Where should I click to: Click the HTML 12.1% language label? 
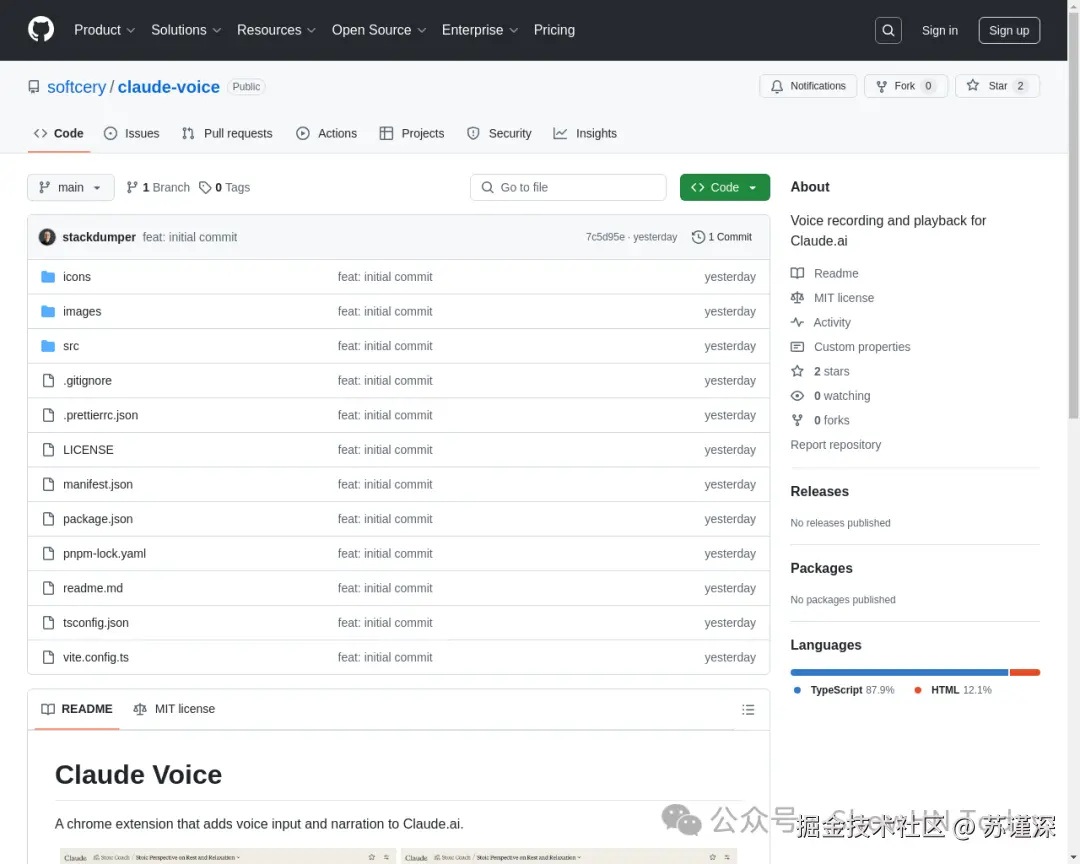coord(953,690)
